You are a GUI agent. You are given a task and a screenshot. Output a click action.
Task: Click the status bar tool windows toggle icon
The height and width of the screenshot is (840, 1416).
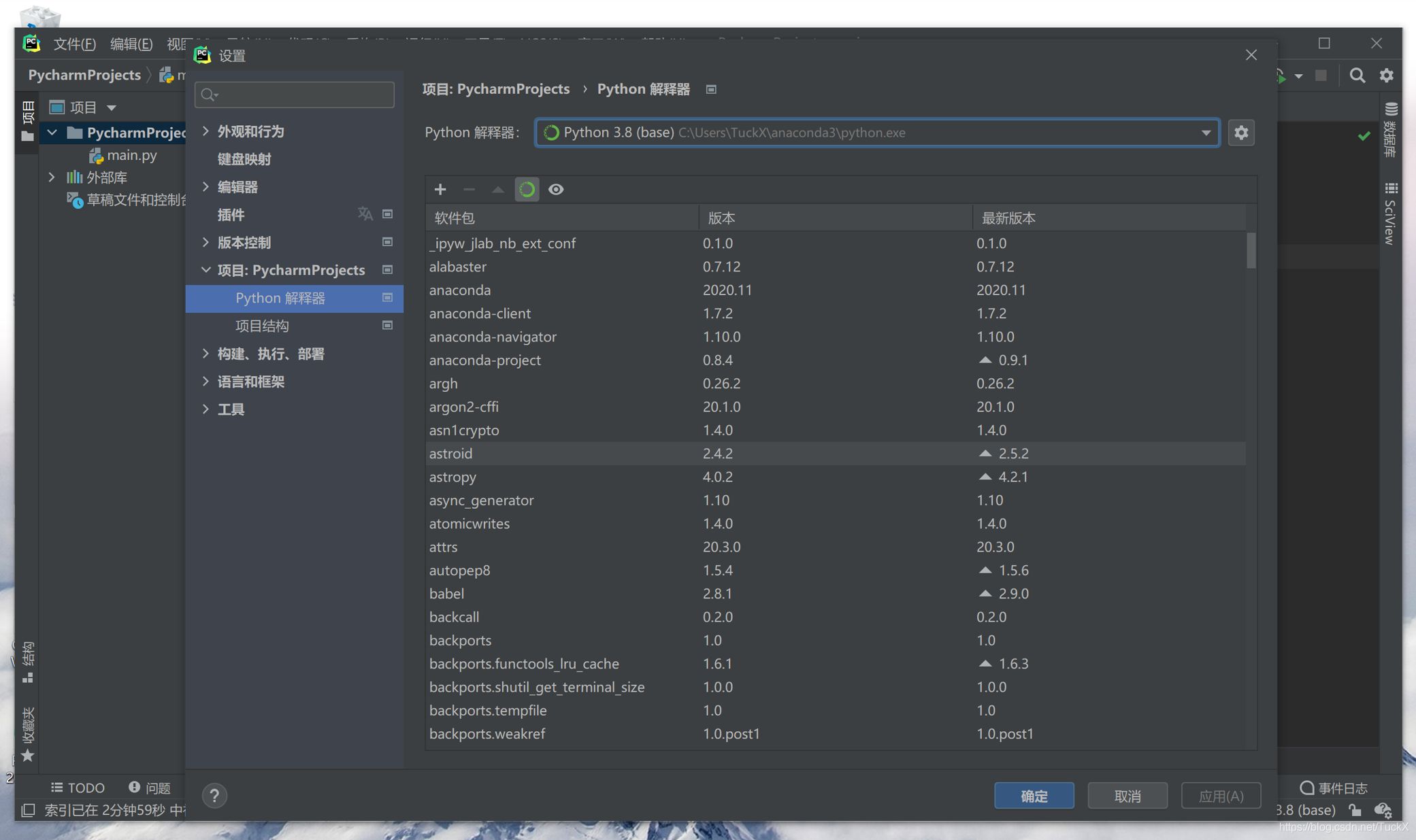28,810
